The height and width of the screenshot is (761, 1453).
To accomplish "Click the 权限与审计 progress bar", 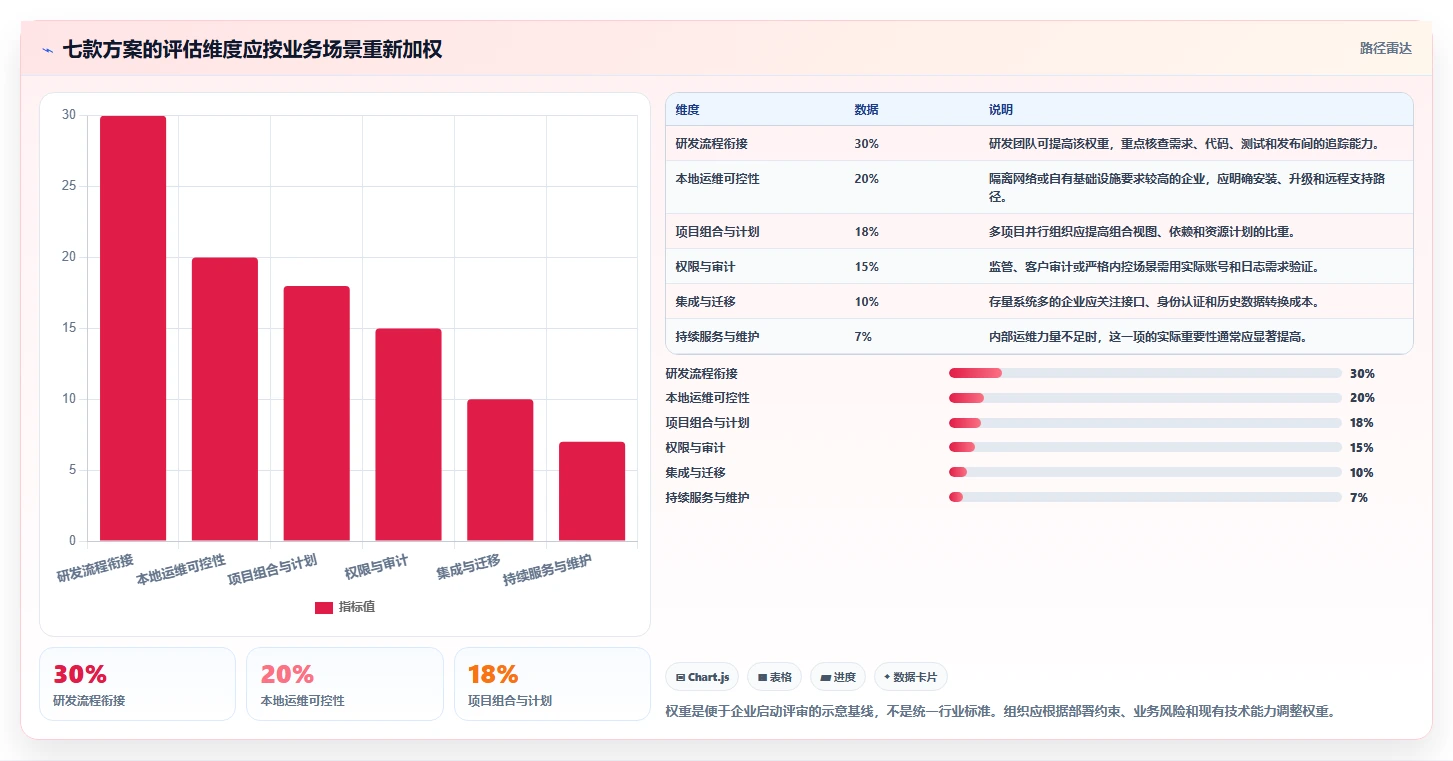I will point(1145,448).
